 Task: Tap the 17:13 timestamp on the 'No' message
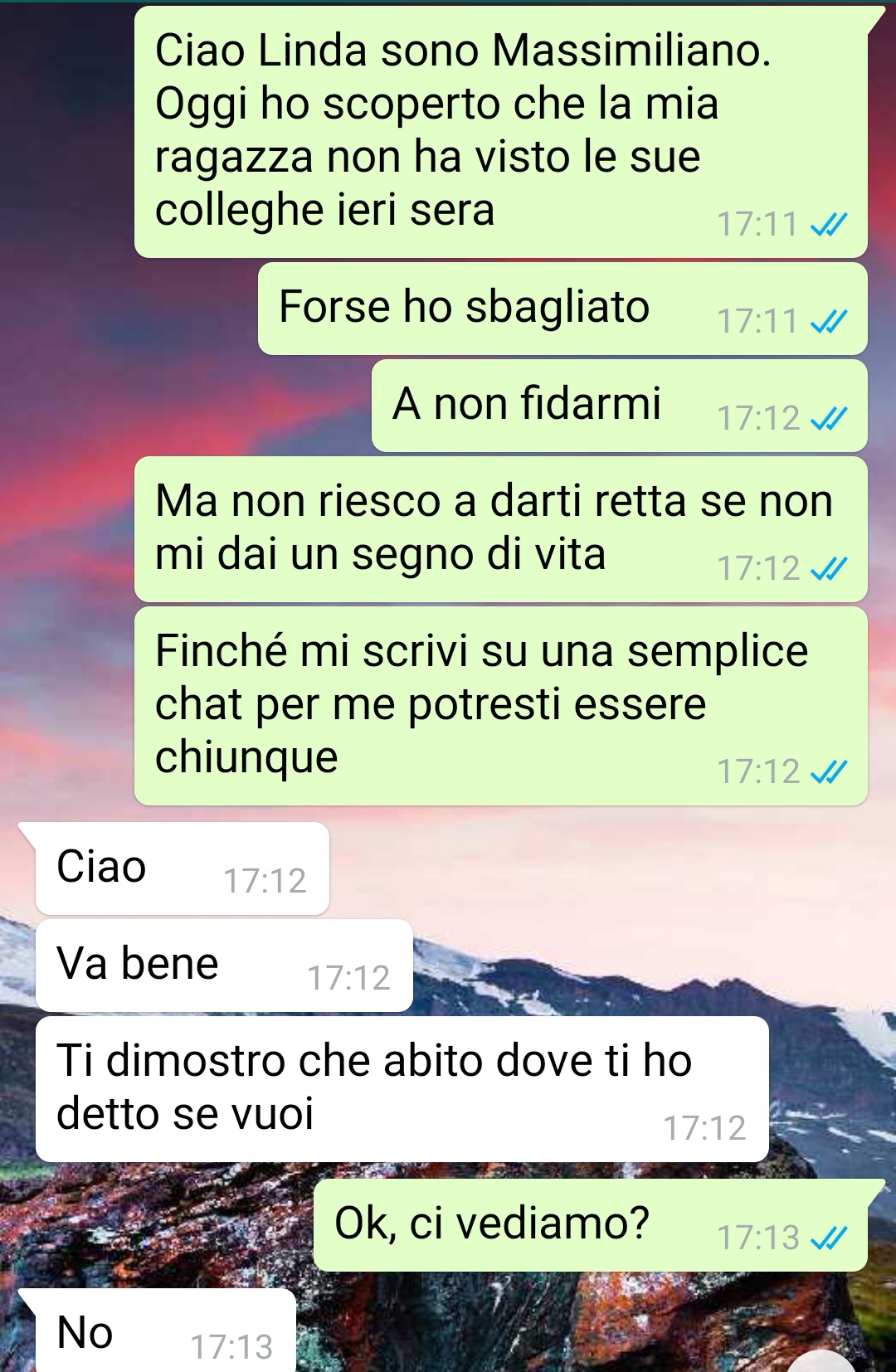click(x=231, y=1347)
